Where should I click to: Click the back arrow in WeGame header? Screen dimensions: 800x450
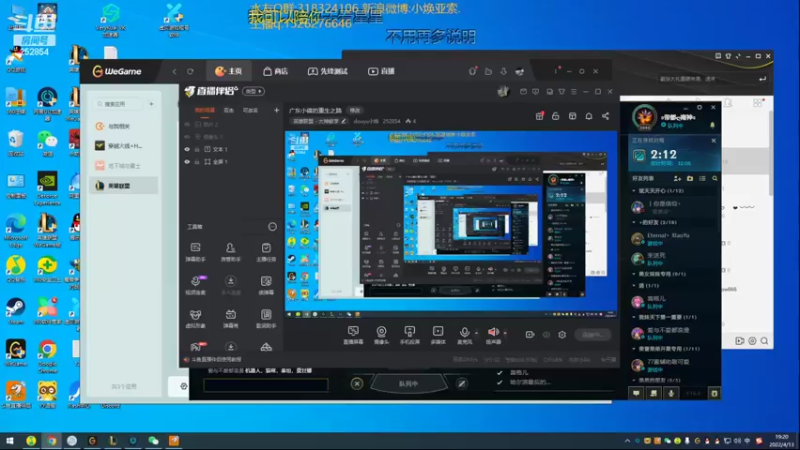tap(174, 71)
